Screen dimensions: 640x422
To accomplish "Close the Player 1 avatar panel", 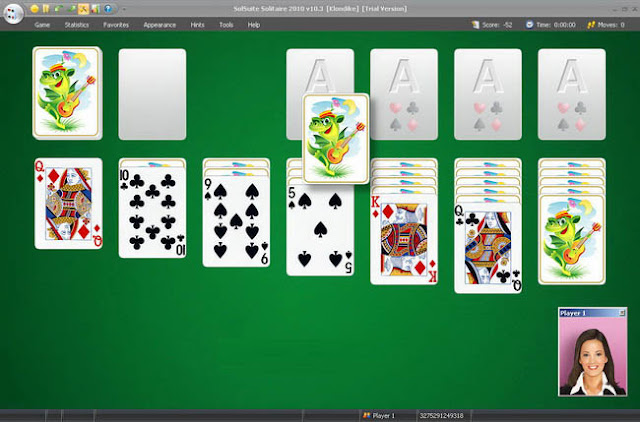I will [x=622, y=313].
